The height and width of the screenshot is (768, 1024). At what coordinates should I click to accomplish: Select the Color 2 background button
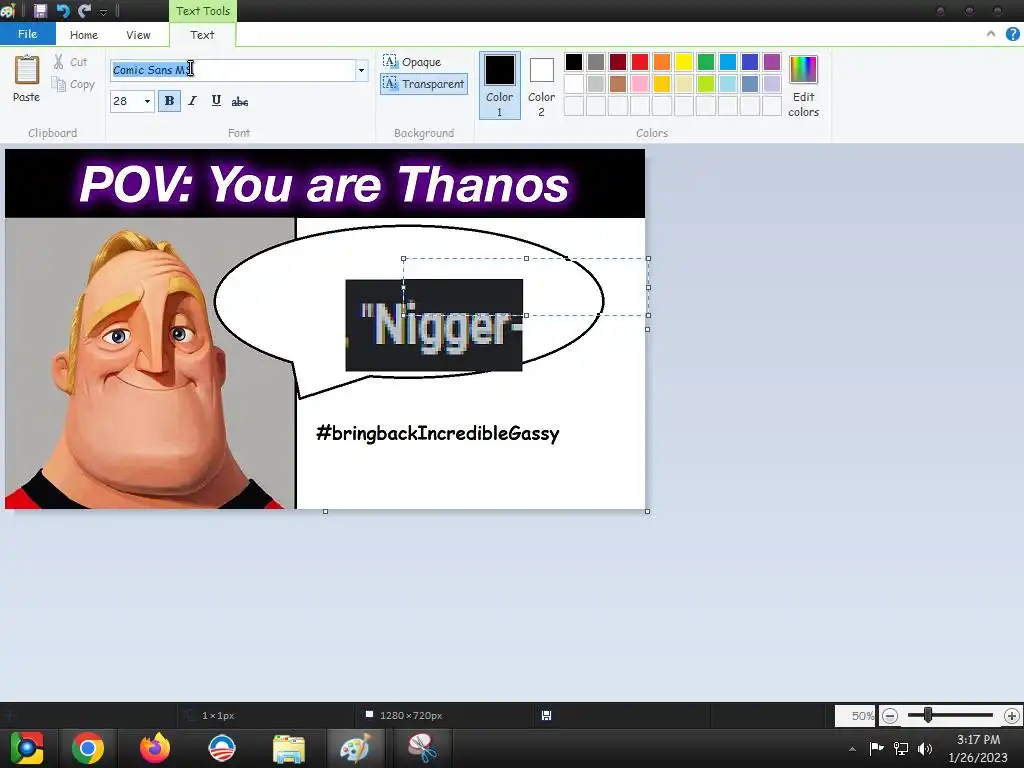tap(541, 86)
